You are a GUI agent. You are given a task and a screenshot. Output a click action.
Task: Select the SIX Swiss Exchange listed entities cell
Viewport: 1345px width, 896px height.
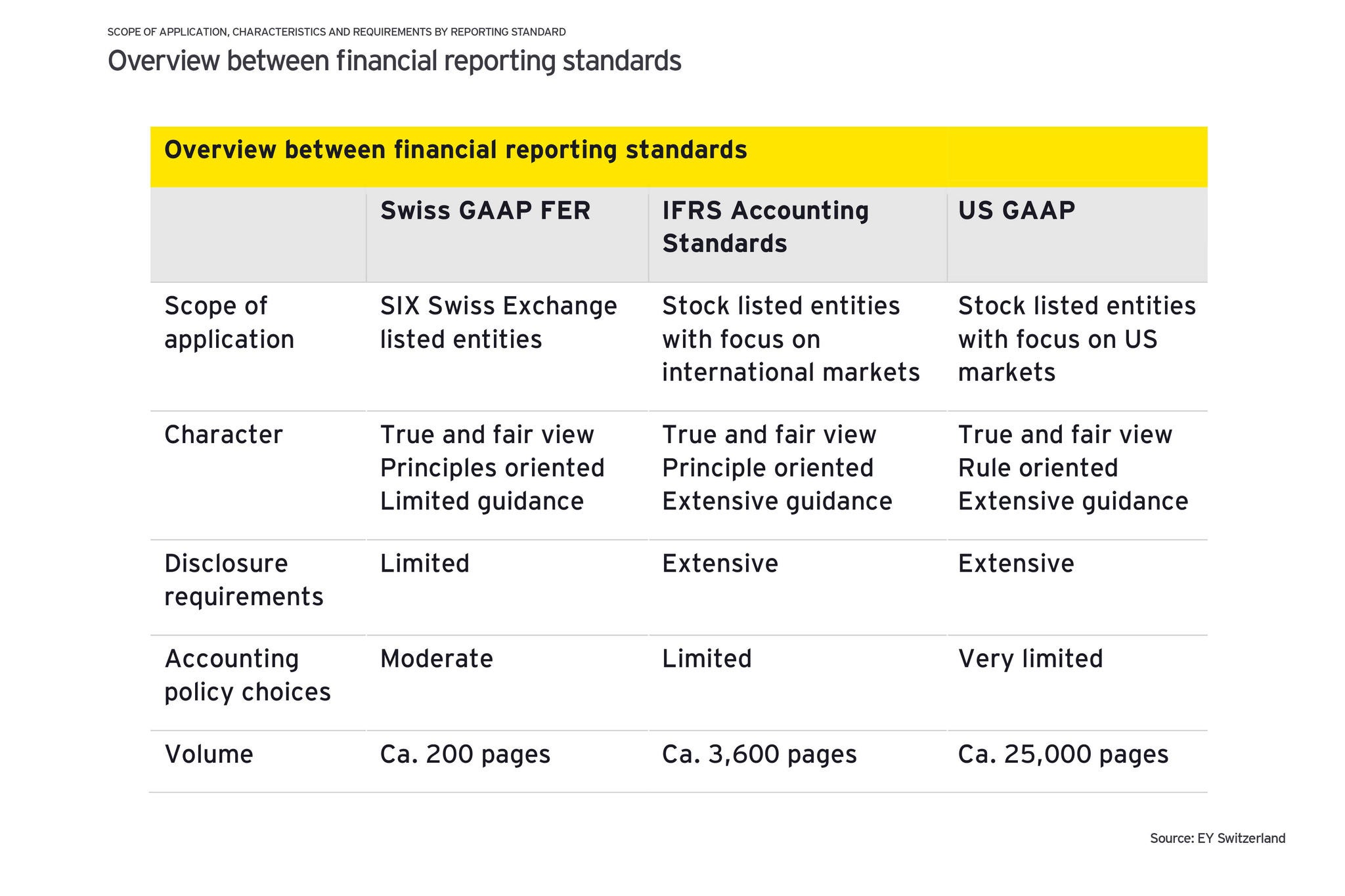pyautogui.click(x=498, y=322)
